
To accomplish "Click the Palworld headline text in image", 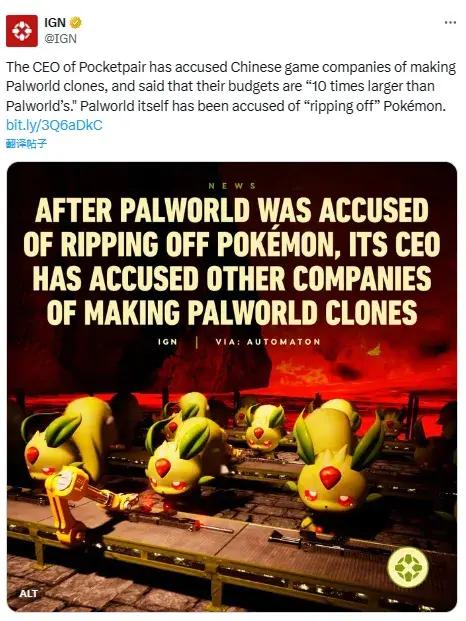I will 232,261.
